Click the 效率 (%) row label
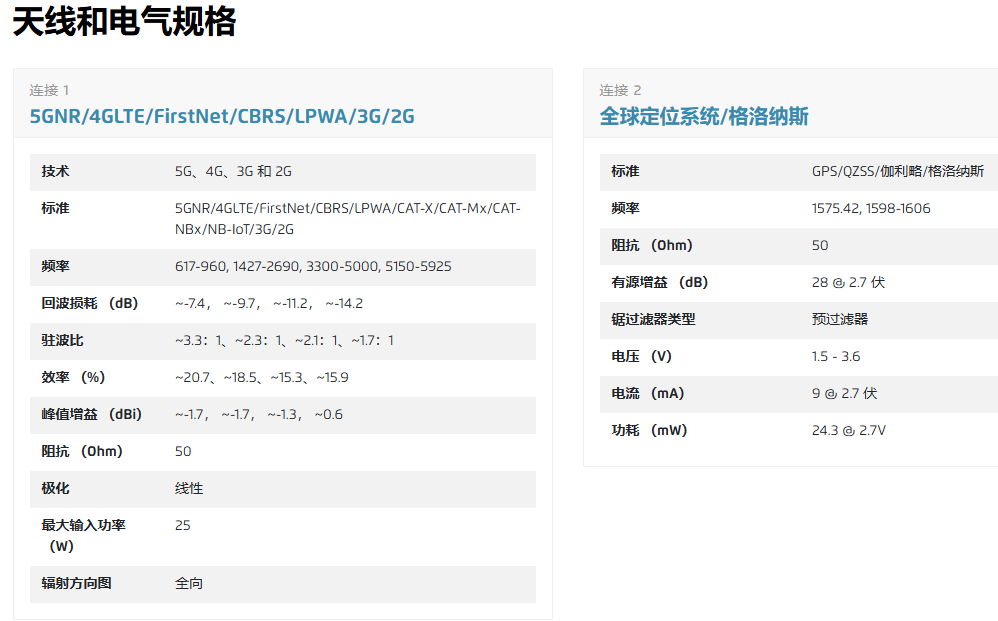The height and width of the screenshot is (621, 998). click(x=73, y=377)
